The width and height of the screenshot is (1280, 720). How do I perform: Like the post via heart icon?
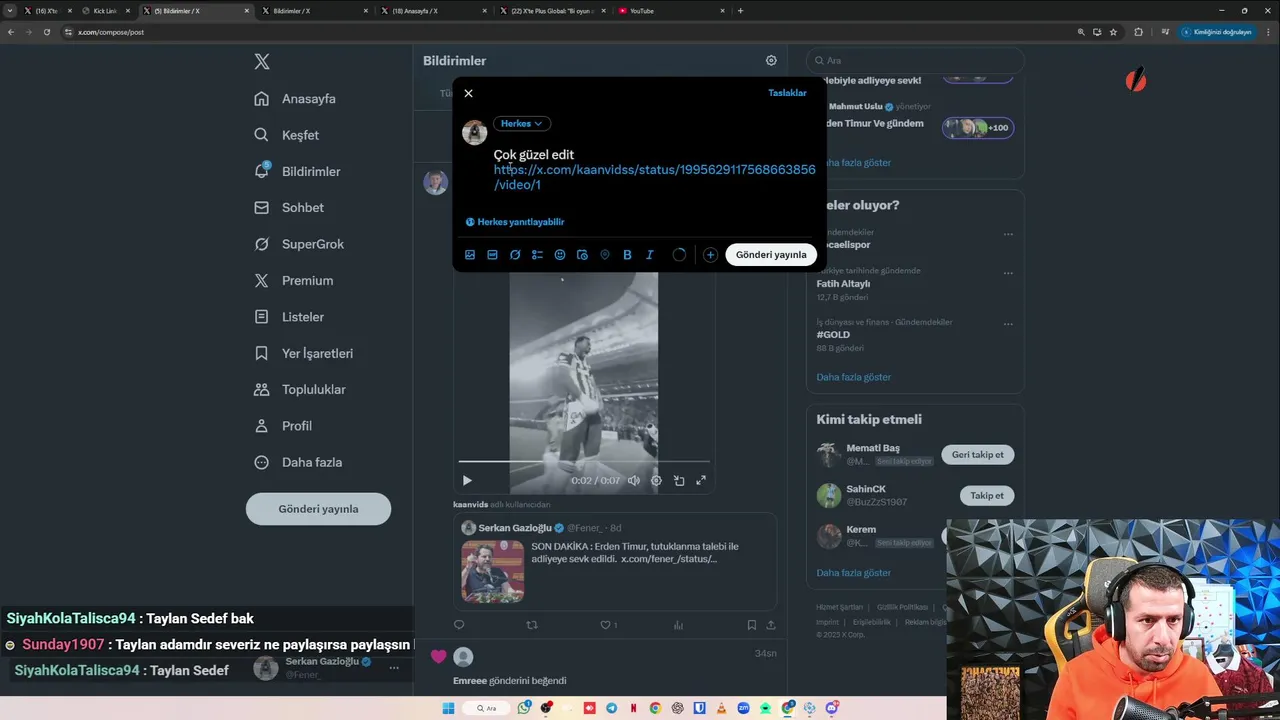(605, 625)
